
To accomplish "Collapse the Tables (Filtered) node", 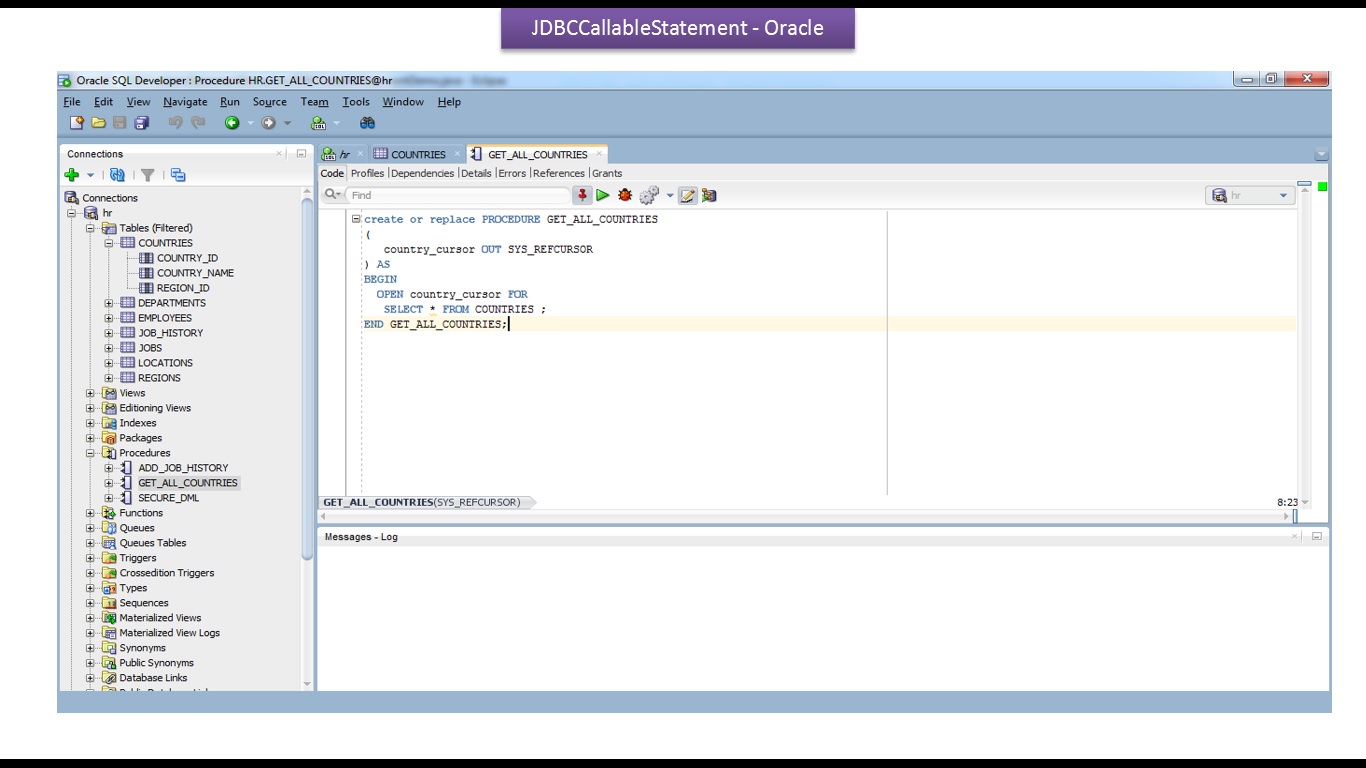I will click(90, 228).
